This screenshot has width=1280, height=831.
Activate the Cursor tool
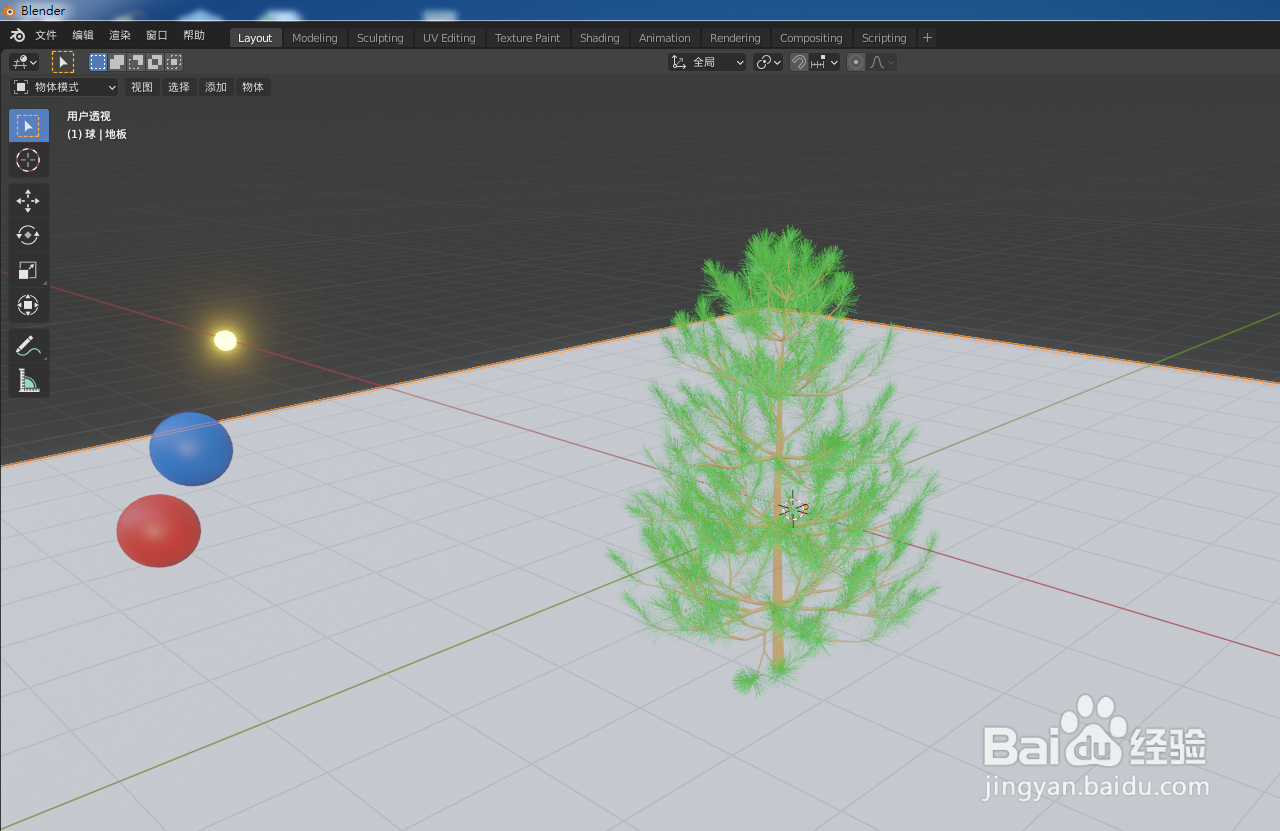click(28, 160)
